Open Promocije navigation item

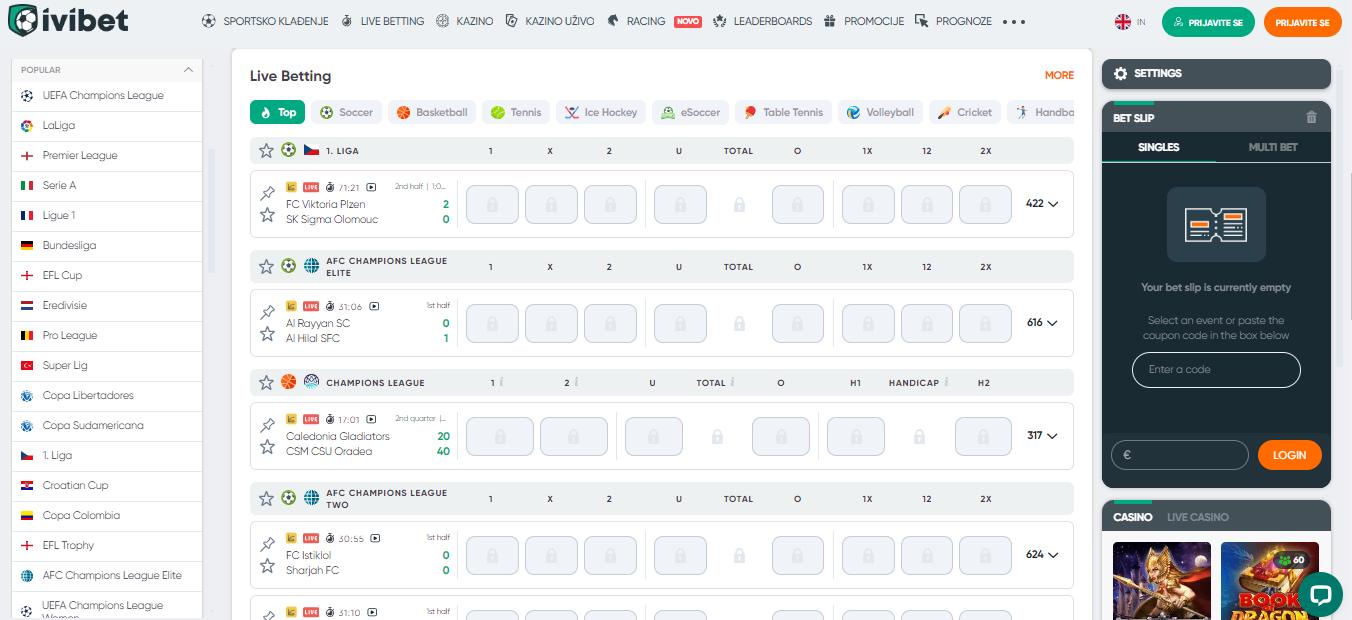pos(864,21)
